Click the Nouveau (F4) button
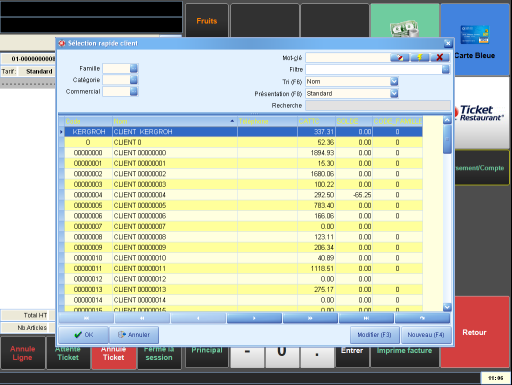This screenshot has width=512, height=385. 426,335
